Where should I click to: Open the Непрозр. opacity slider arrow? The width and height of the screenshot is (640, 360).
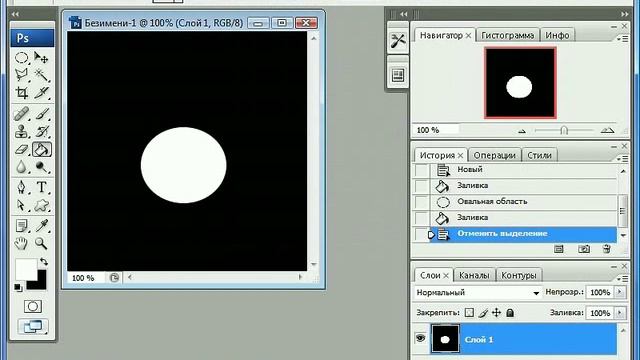tap(620, 292)
